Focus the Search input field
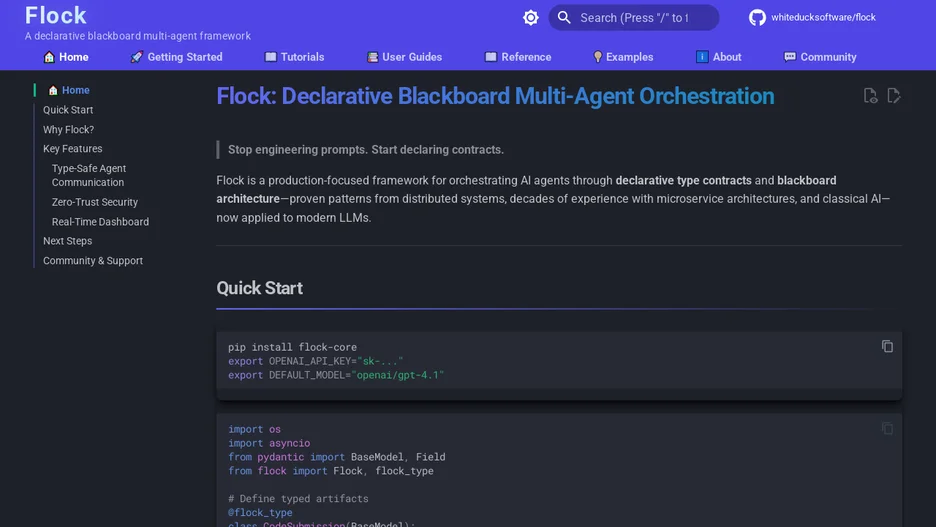The image size is (936, 527). tap(633, 18)
